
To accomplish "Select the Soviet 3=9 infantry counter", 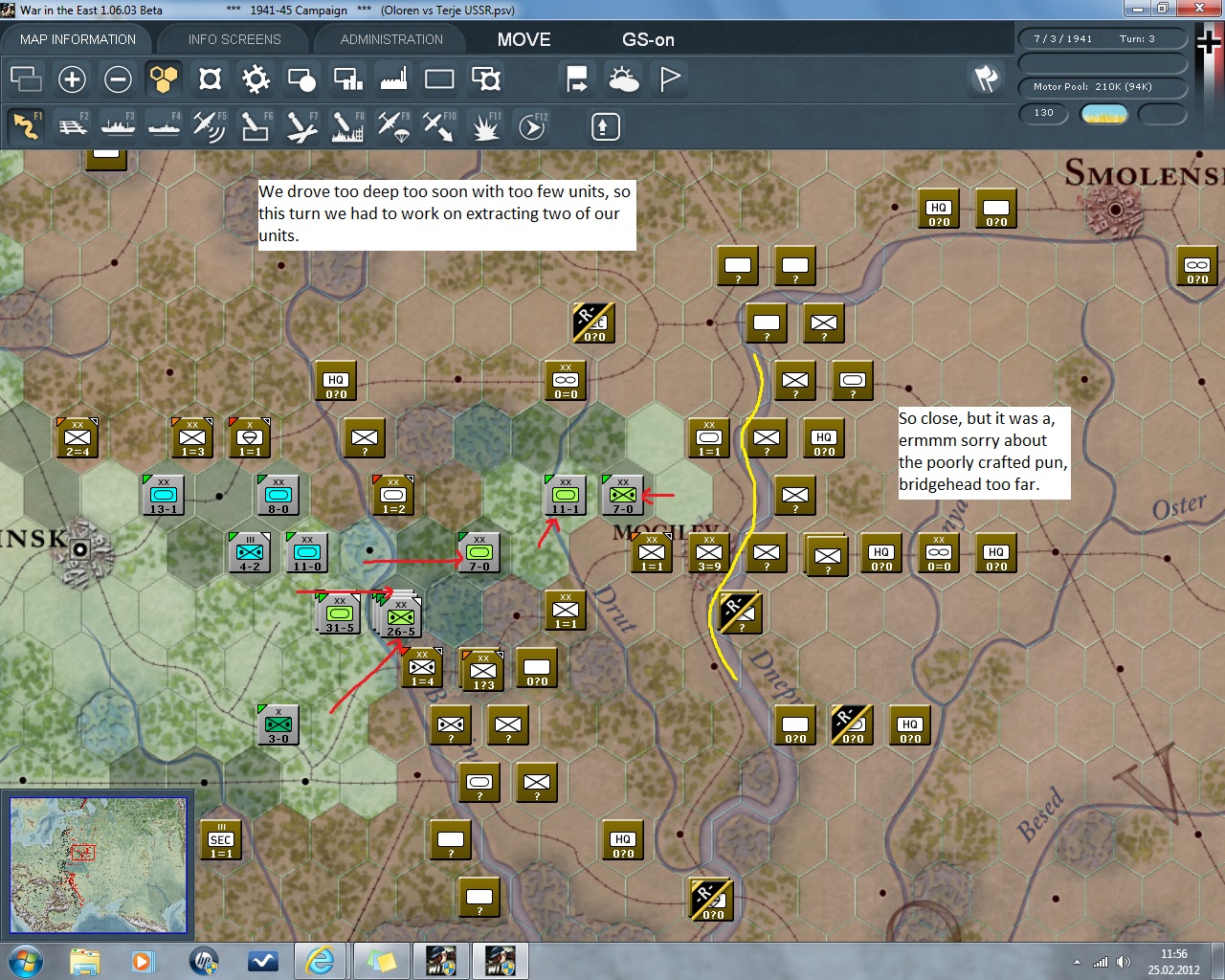I will coord(709,552).
